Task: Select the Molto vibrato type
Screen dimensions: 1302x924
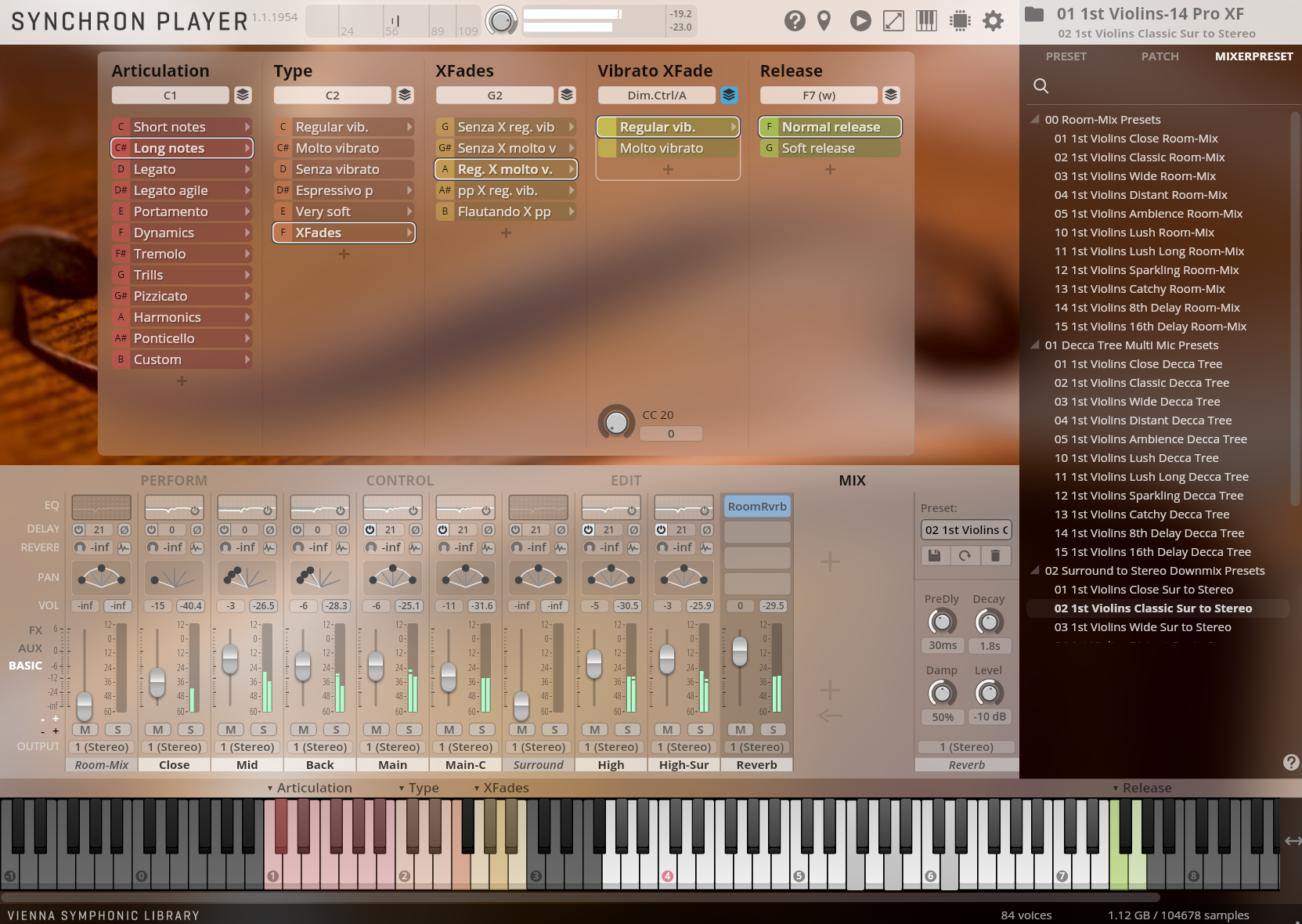Action: click(344, 147)
